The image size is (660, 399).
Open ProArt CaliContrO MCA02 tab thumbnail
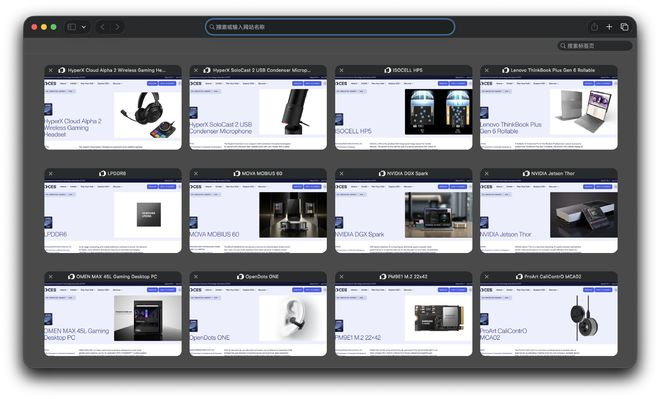click(549, 319)
